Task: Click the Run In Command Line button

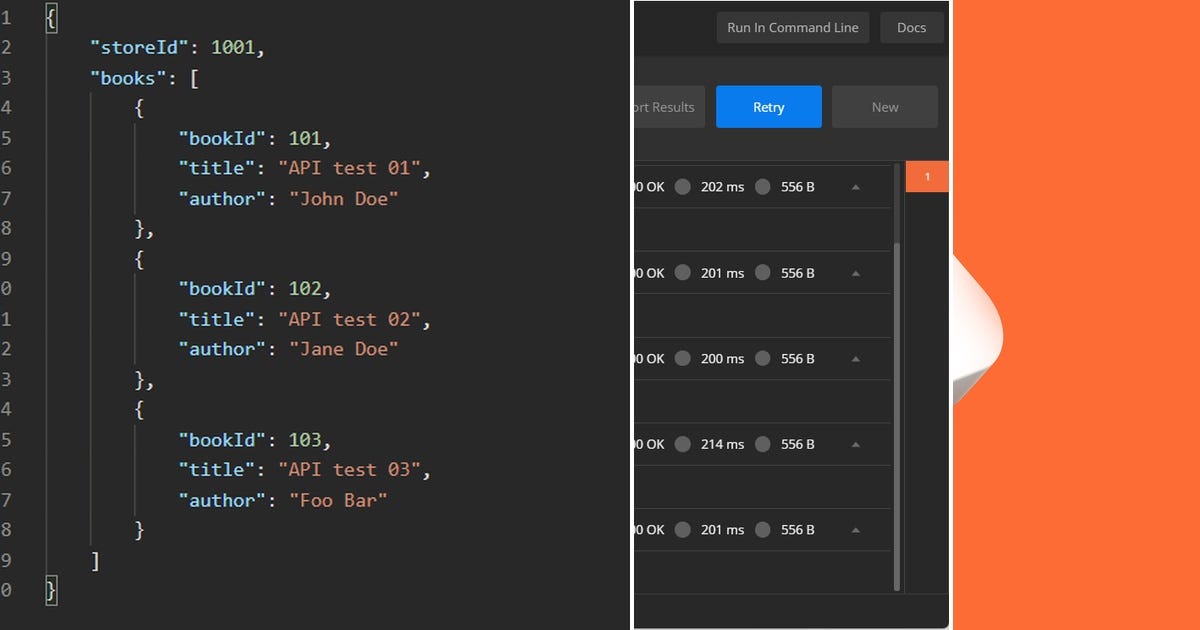Action: [793, 28]
